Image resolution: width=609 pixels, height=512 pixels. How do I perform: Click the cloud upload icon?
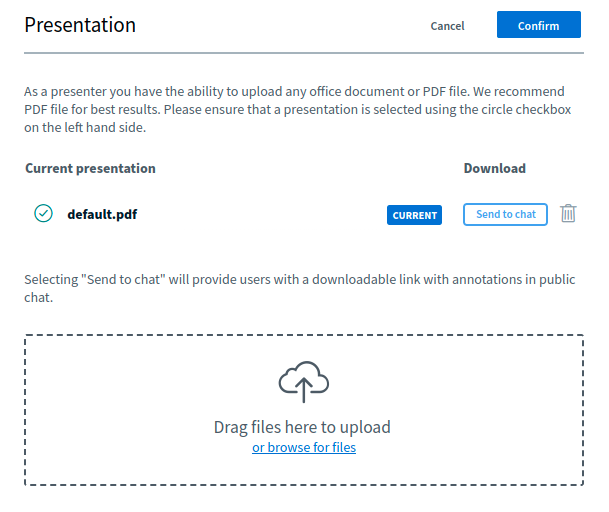coord(304,381)
